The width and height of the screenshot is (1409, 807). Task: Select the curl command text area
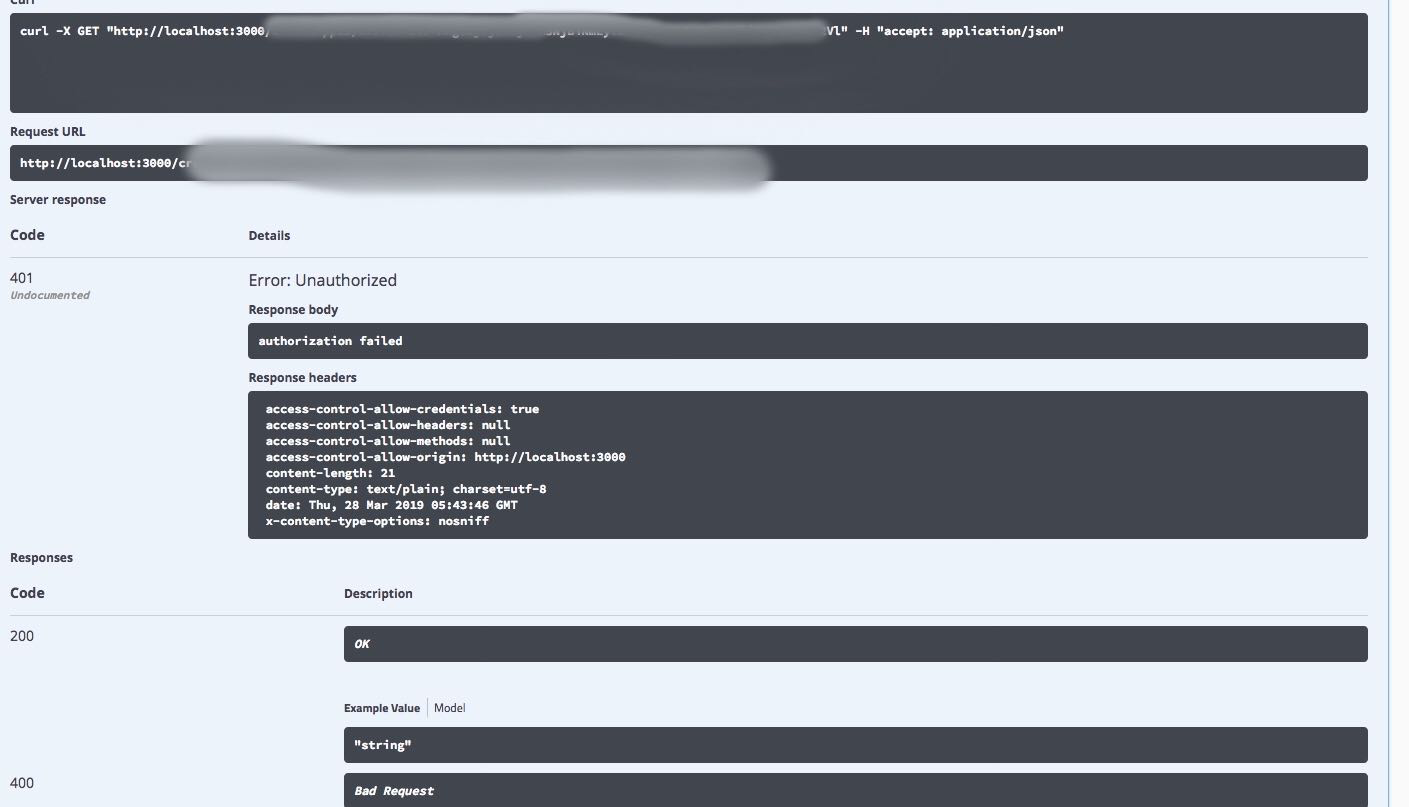(x=690, y=62)
